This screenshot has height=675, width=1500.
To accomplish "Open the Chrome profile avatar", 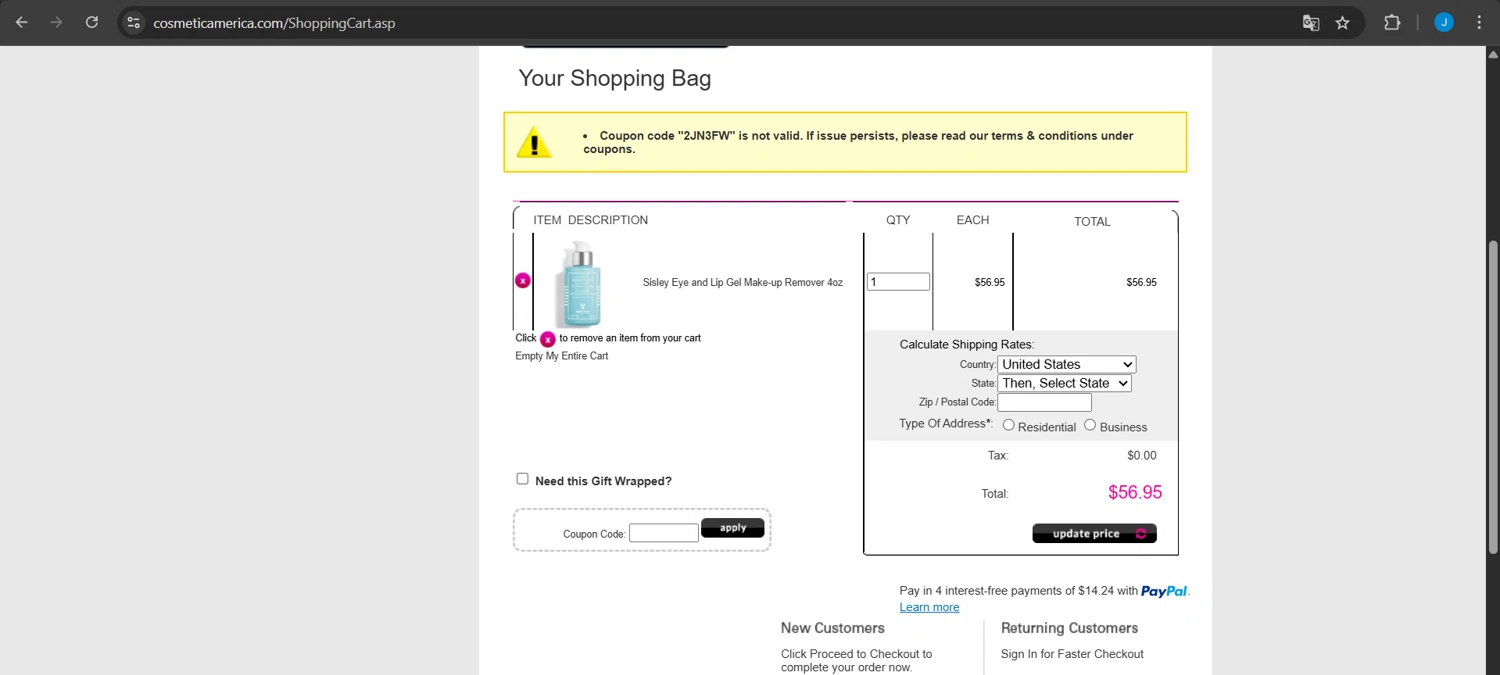I will coord(1444,22).
